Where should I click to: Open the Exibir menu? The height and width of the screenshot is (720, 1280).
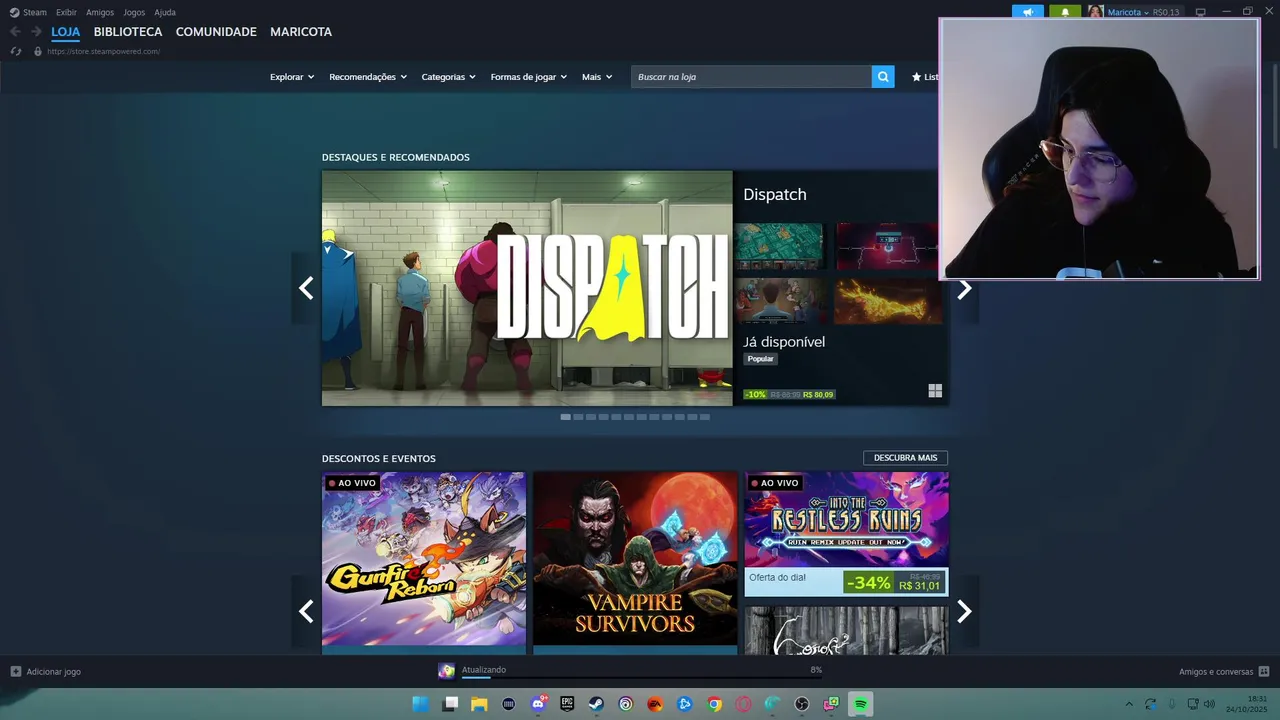click(x=66, y=12)
